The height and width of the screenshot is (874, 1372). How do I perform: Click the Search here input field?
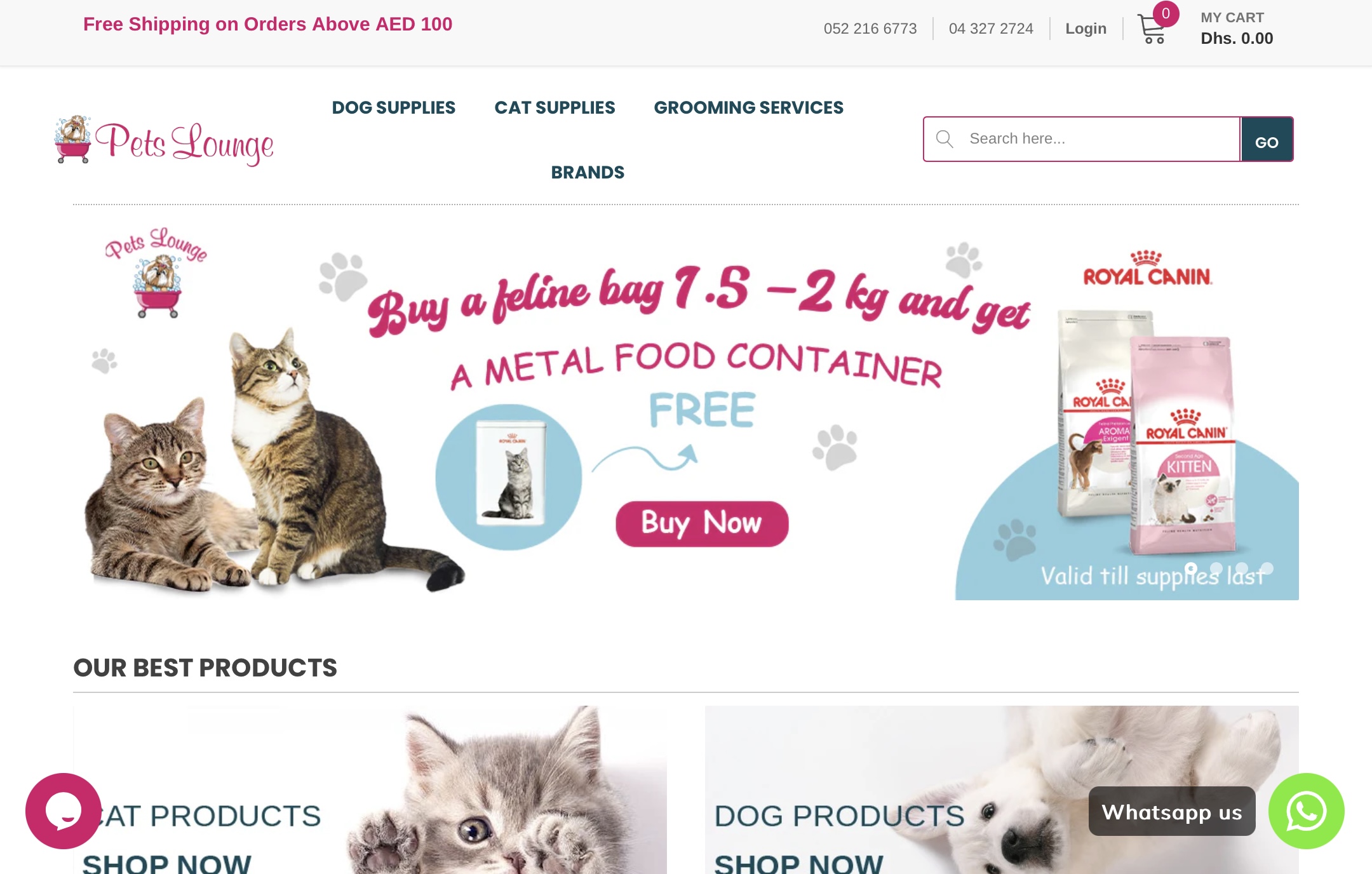(x=1082, y=139)
